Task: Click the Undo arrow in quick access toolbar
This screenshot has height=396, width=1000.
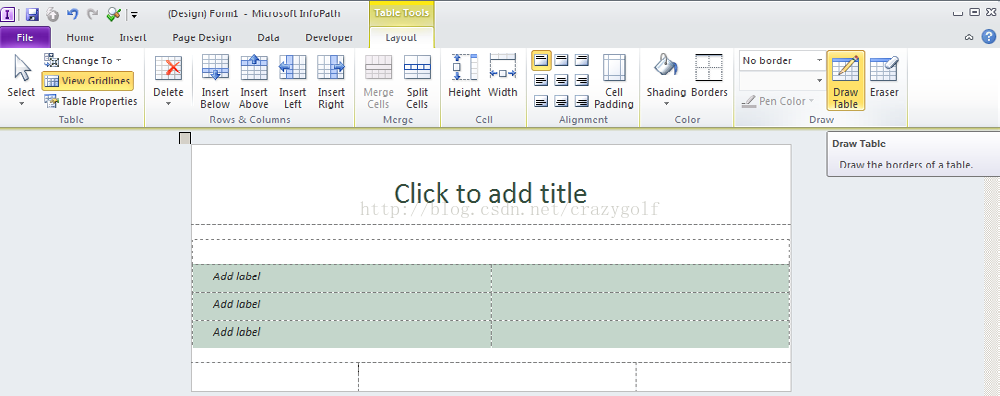Action: coord(72,14)
